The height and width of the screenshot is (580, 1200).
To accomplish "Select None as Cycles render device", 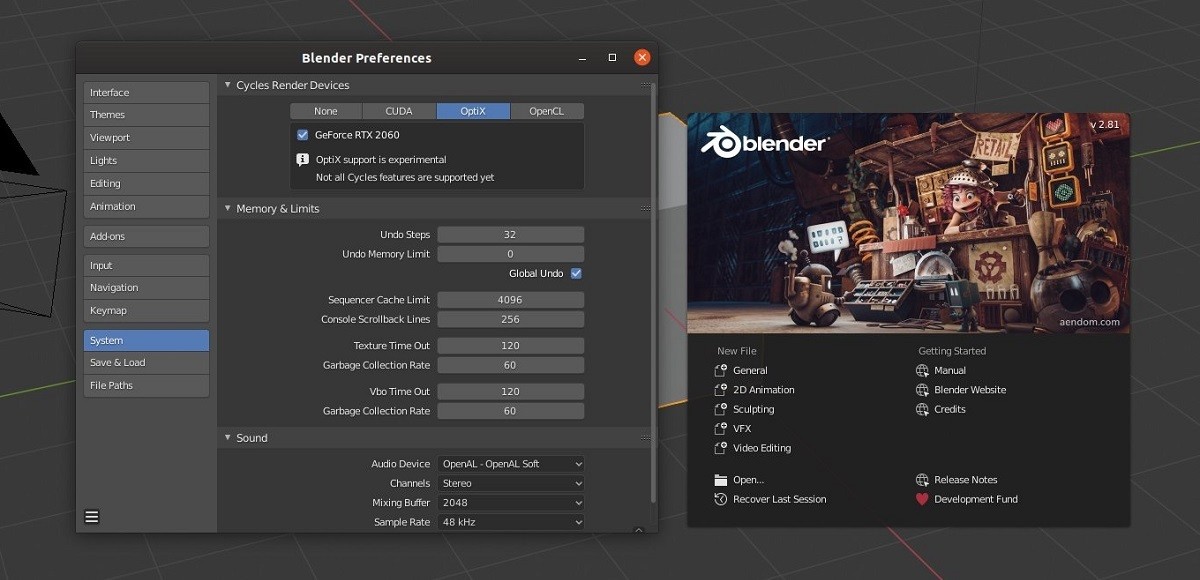I will coord(326,111).
